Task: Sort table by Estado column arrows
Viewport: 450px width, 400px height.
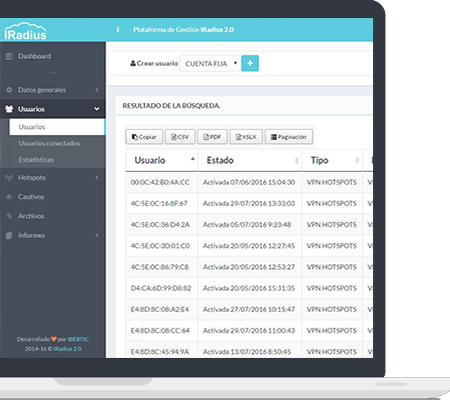Action: [296, 160]
